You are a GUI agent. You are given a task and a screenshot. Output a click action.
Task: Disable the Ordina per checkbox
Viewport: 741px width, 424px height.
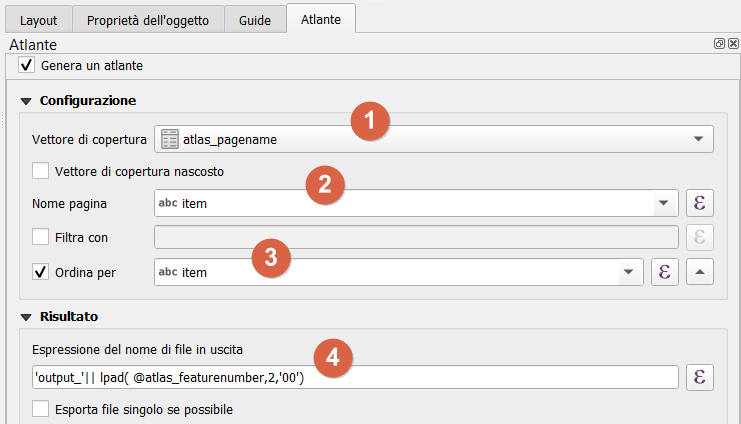41,271
